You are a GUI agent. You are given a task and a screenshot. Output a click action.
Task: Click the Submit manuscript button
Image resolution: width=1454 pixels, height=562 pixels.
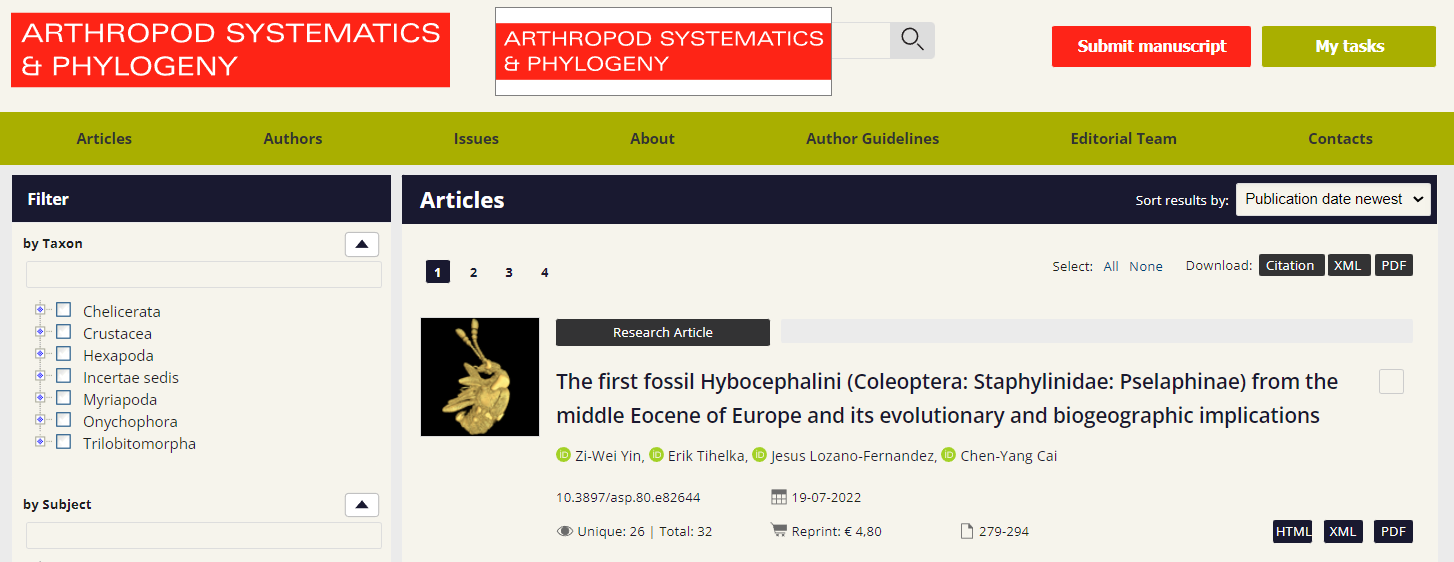1151,46
